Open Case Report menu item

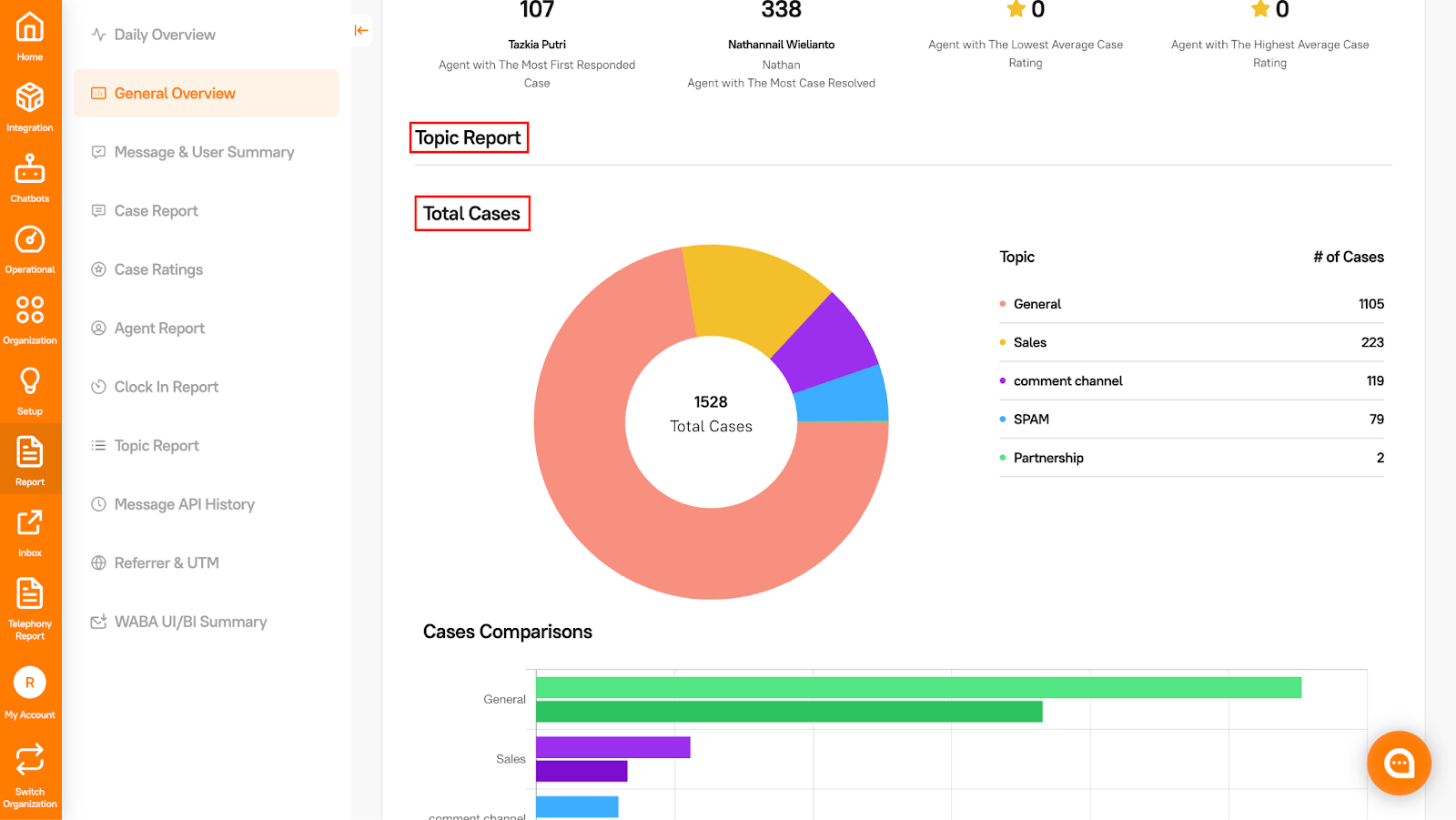coord(207,210)
